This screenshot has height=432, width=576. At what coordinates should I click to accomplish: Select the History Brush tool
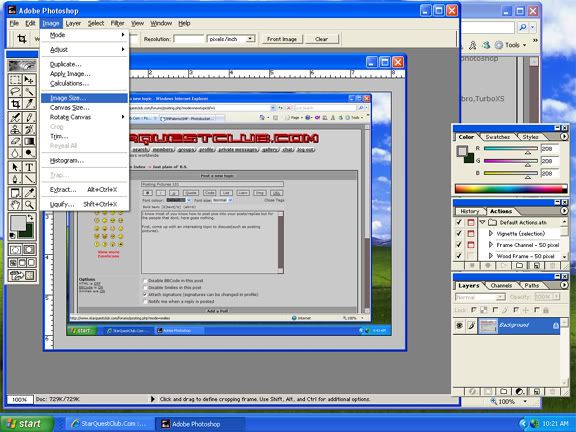pyautogui.click(x=29, y=129)
